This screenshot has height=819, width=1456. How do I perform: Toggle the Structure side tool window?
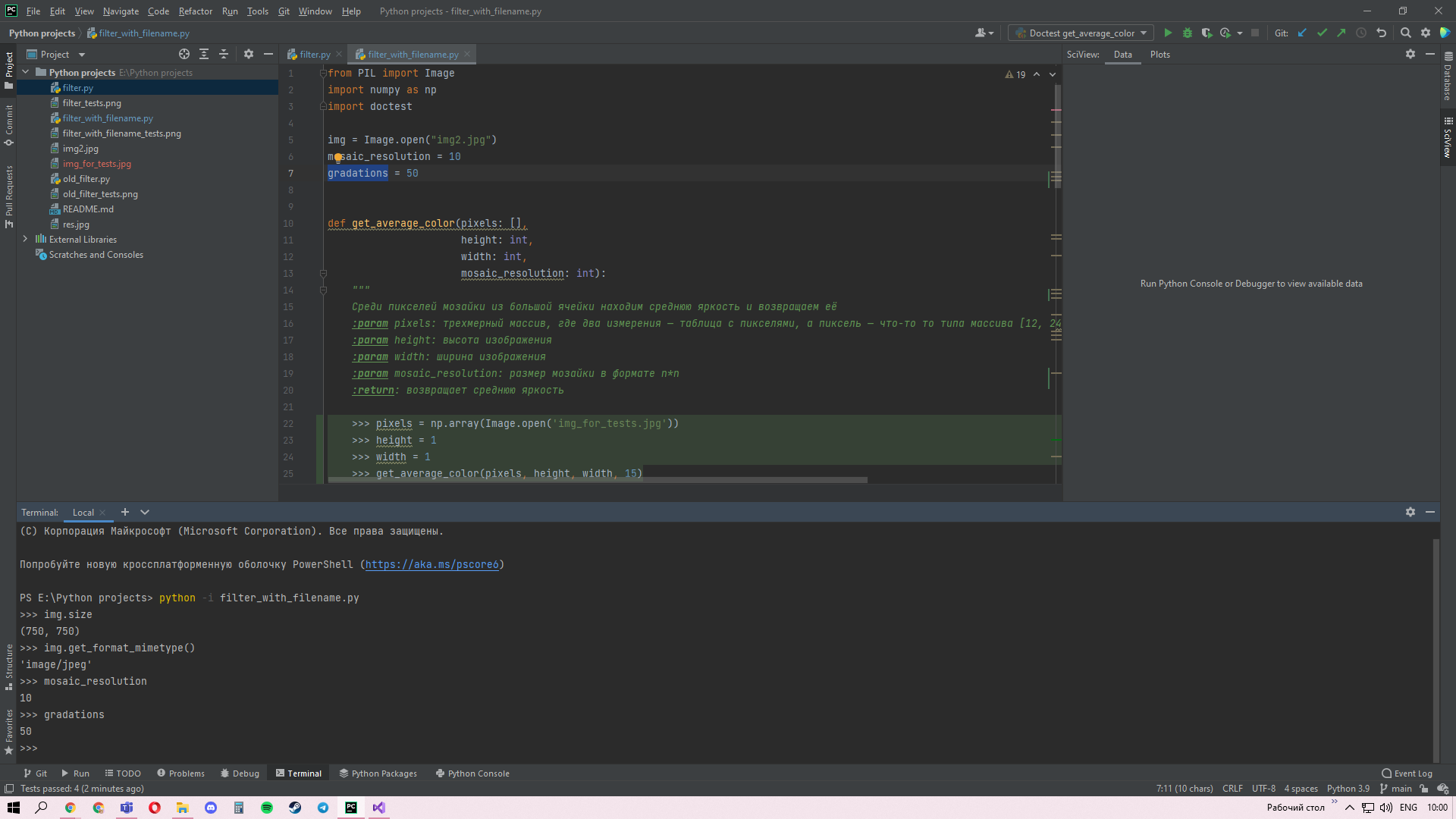(9, 666)
